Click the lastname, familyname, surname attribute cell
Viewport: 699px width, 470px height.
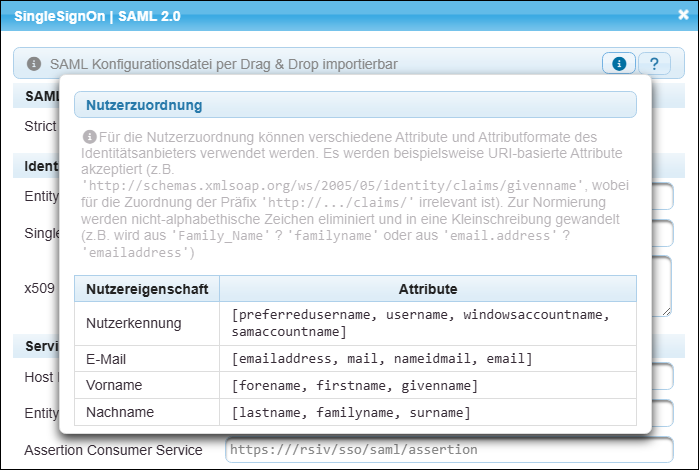point(350,412)
